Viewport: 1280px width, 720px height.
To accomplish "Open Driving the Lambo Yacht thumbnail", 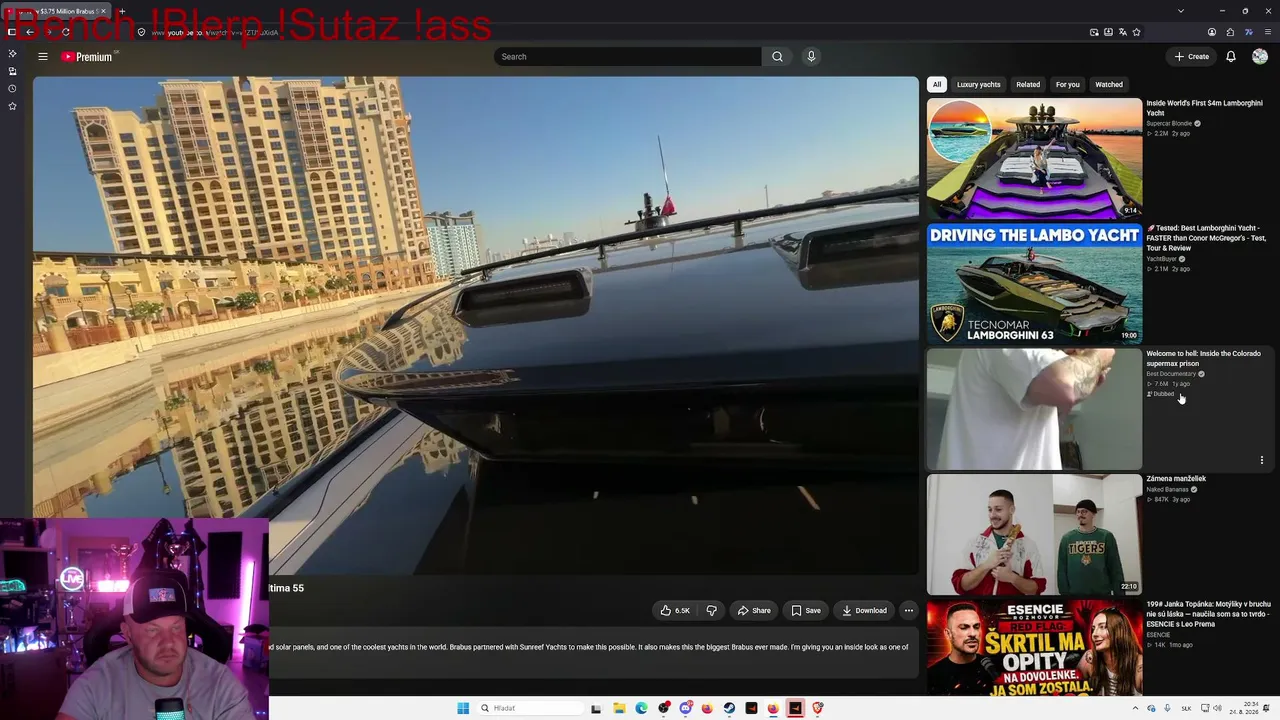I will click(x=1034, y=284).
